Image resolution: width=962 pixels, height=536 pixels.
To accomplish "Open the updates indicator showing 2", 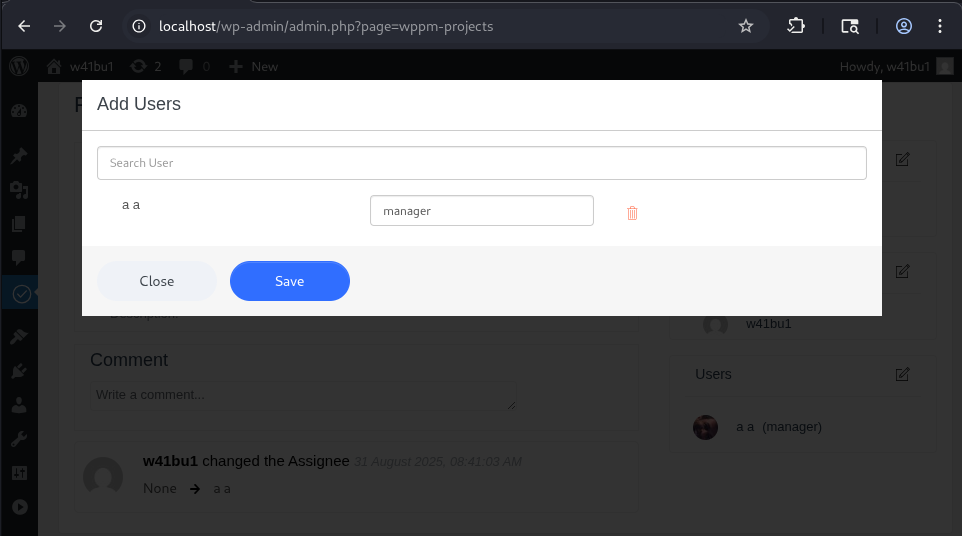I will click(146, 66).
